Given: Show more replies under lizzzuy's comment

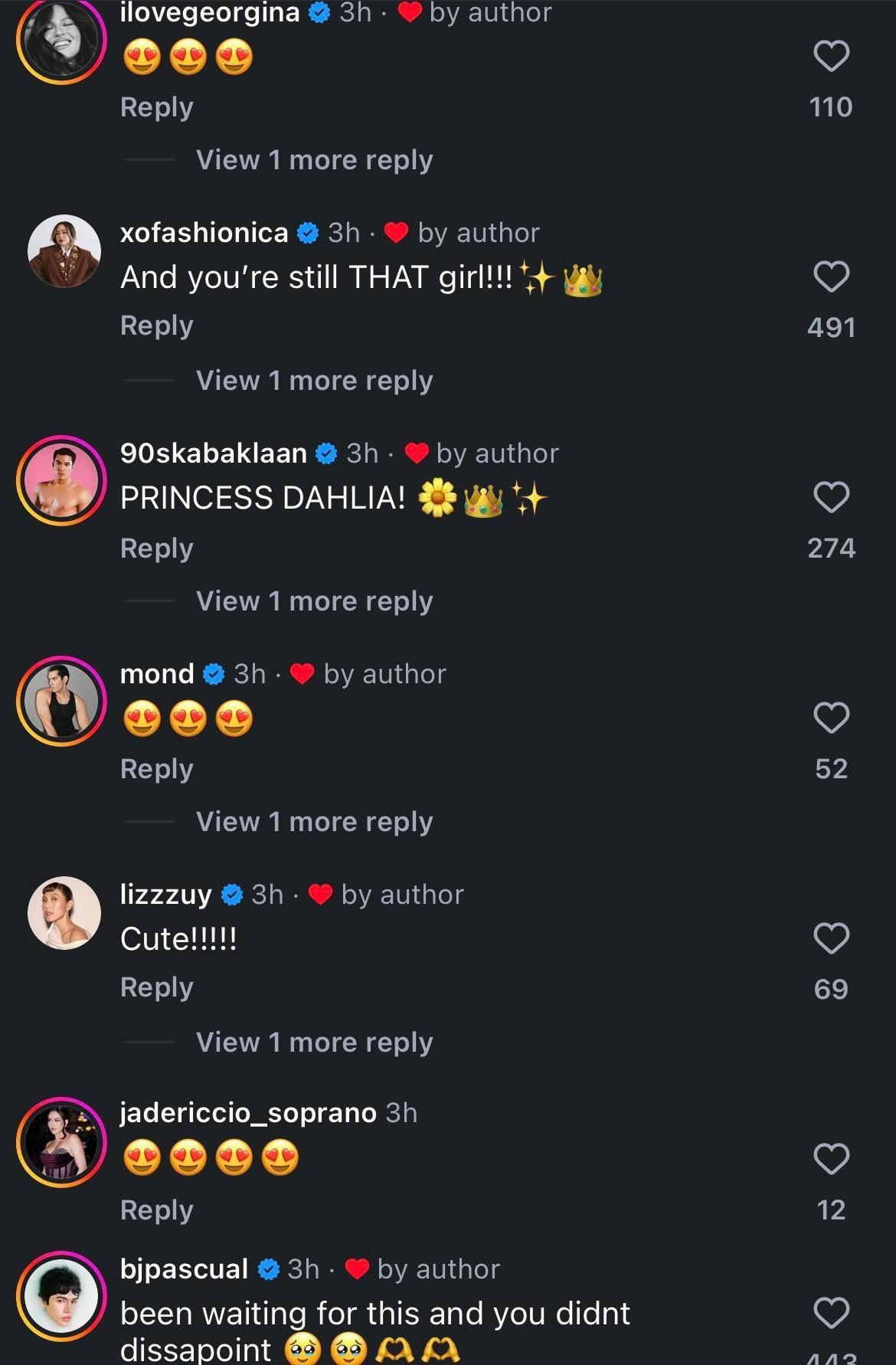Looking at the screenshot, I should click(x=314, y=1043).
